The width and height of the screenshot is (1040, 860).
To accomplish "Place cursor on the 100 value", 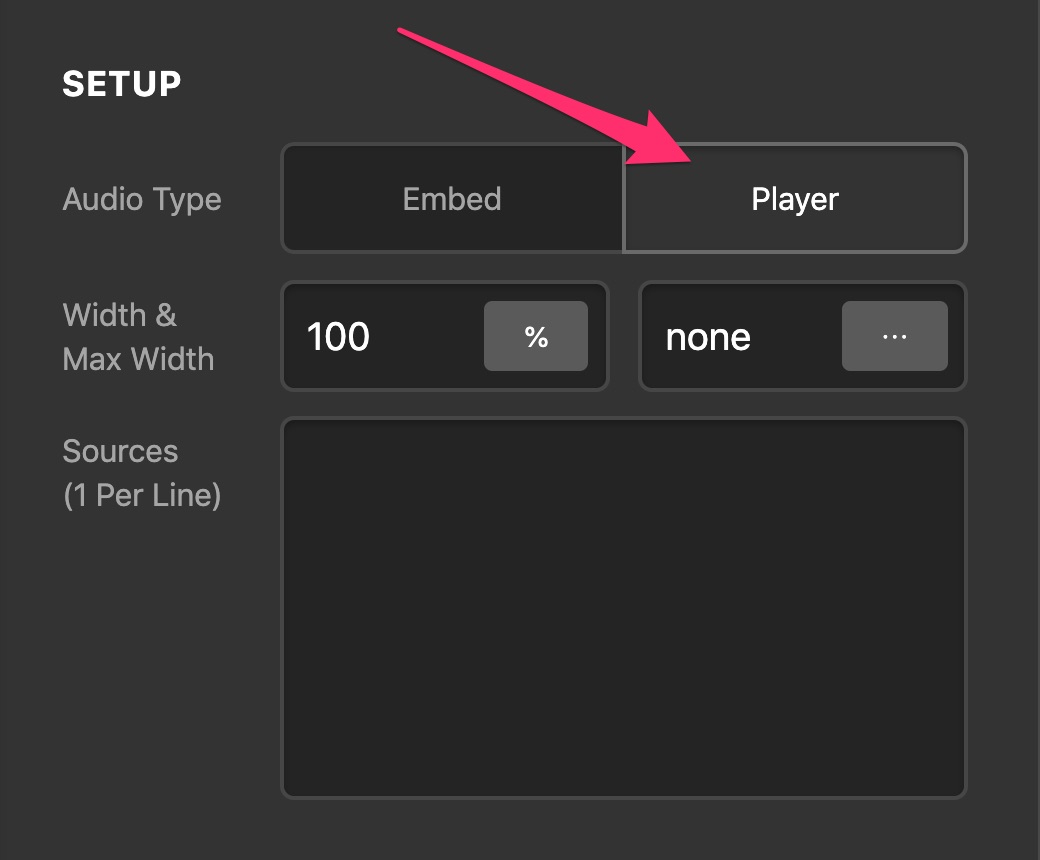I will point(338,337).
